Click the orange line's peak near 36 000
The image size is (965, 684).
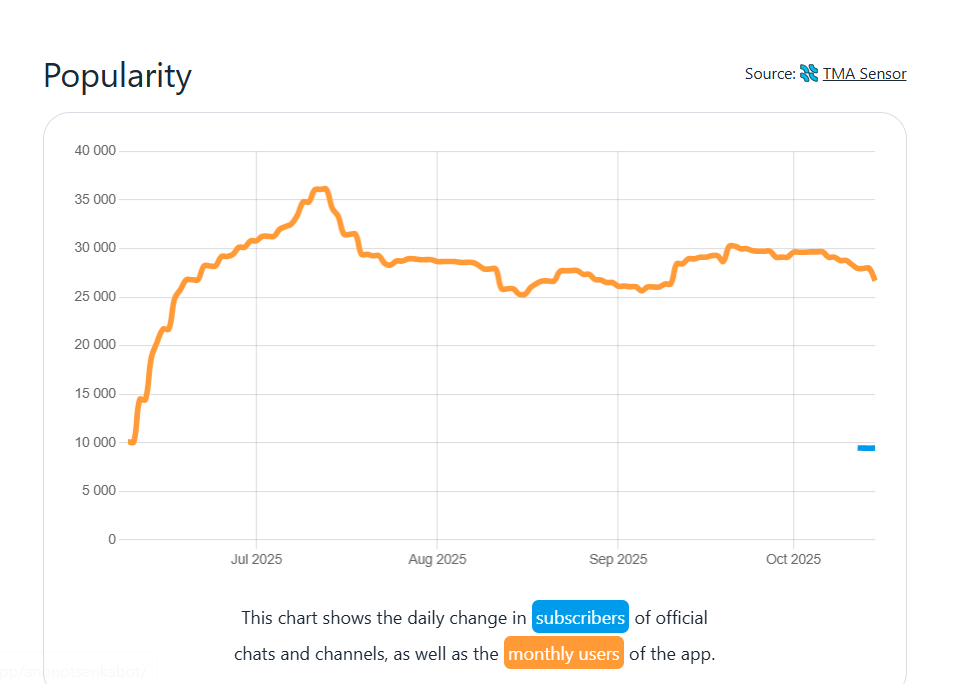(x=320, y=189)
